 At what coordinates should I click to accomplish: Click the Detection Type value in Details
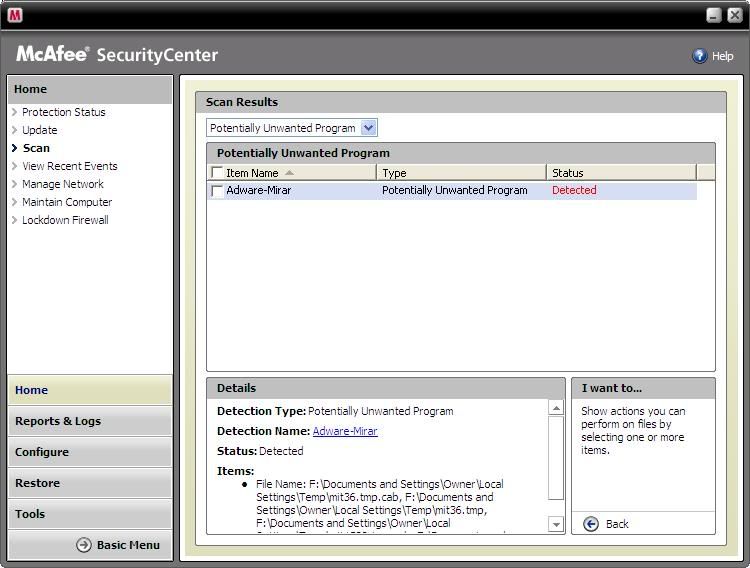point(381,411)
